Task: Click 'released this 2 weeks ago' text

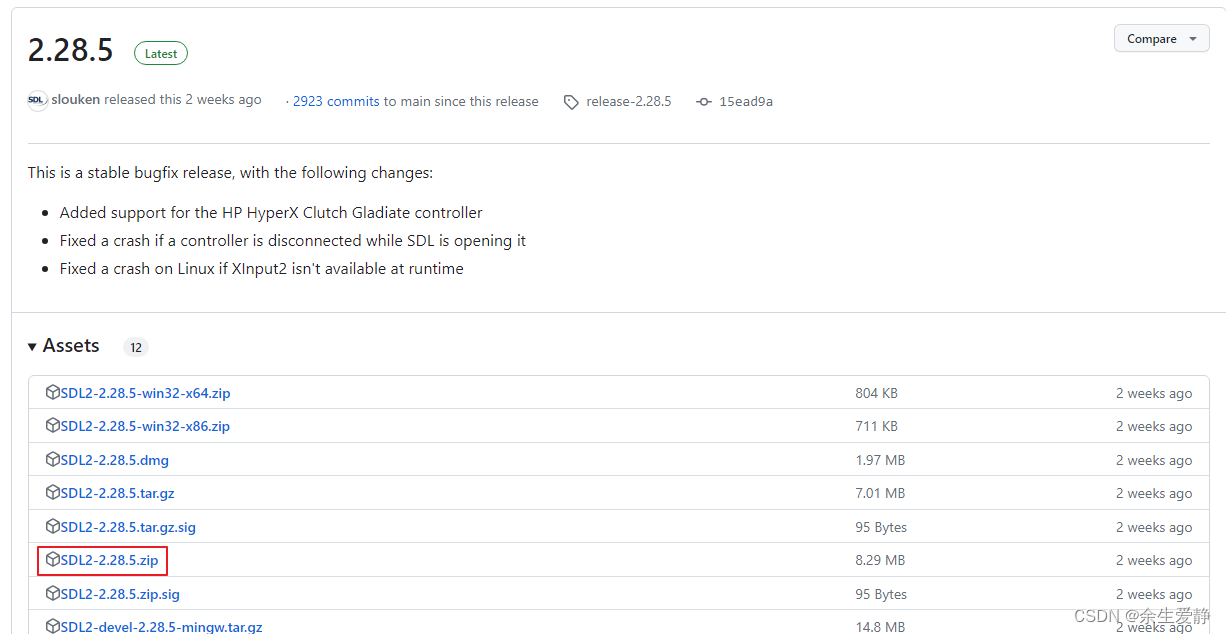Action: (183, 100)
